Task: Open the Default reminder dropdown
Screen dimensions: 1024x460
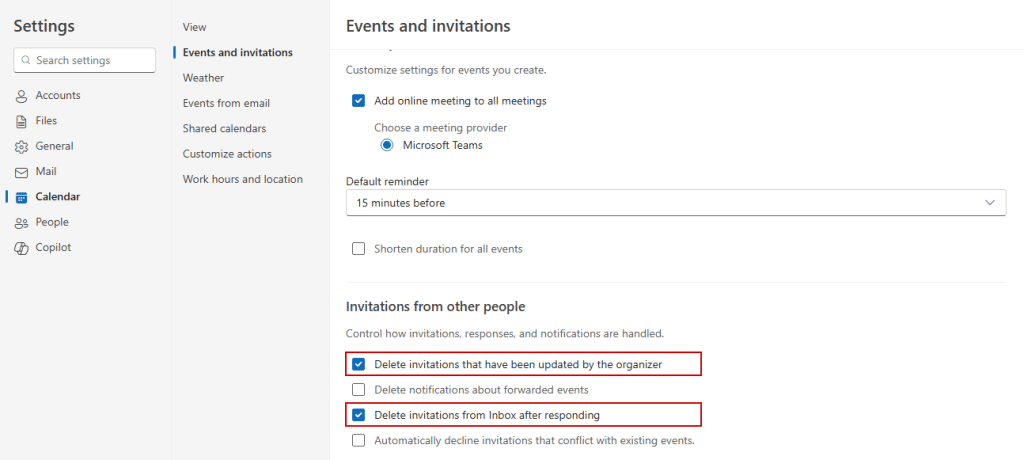Action: tap(675, 203)
